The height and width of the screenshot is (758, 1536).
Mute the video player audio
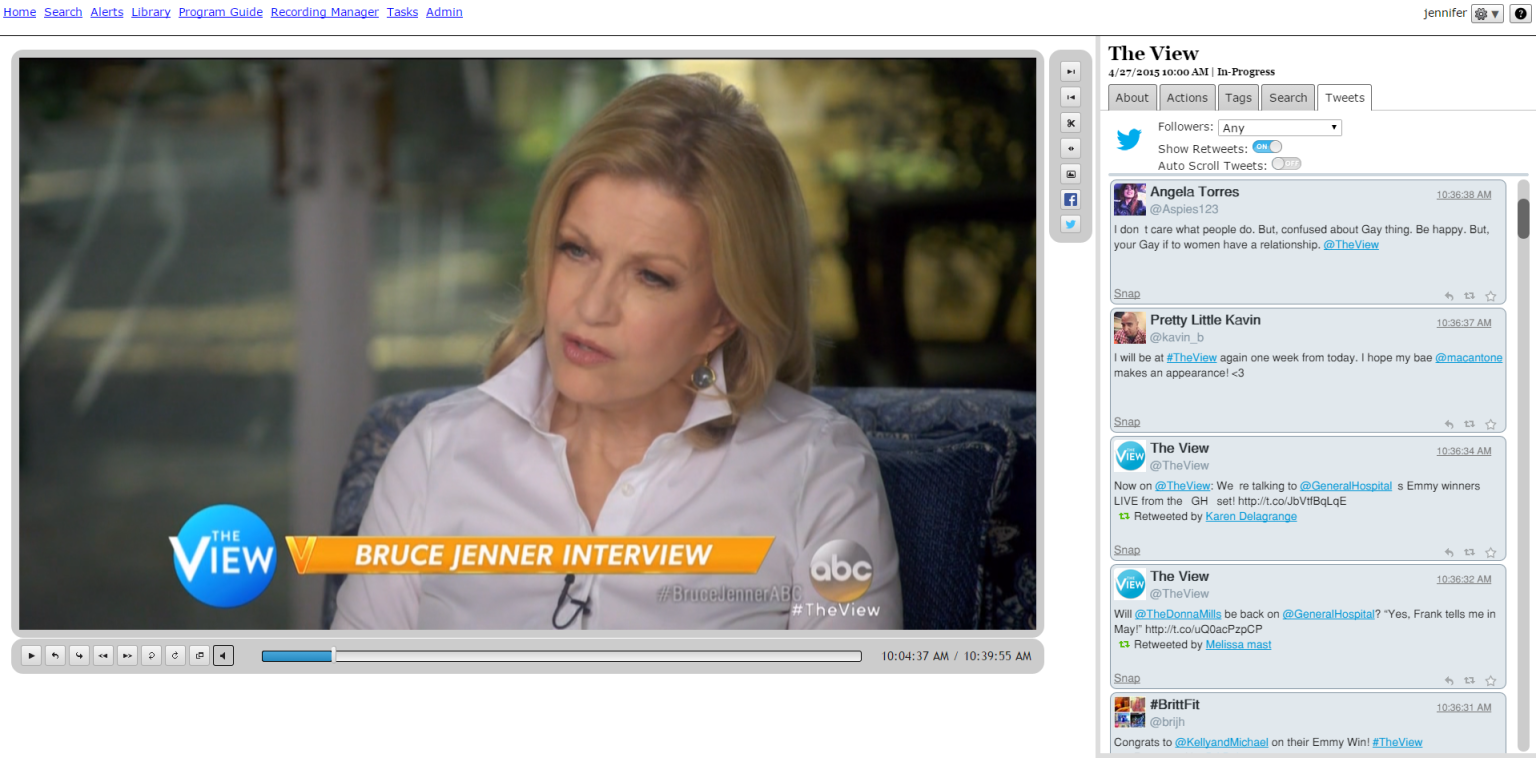tap(222, 655)
